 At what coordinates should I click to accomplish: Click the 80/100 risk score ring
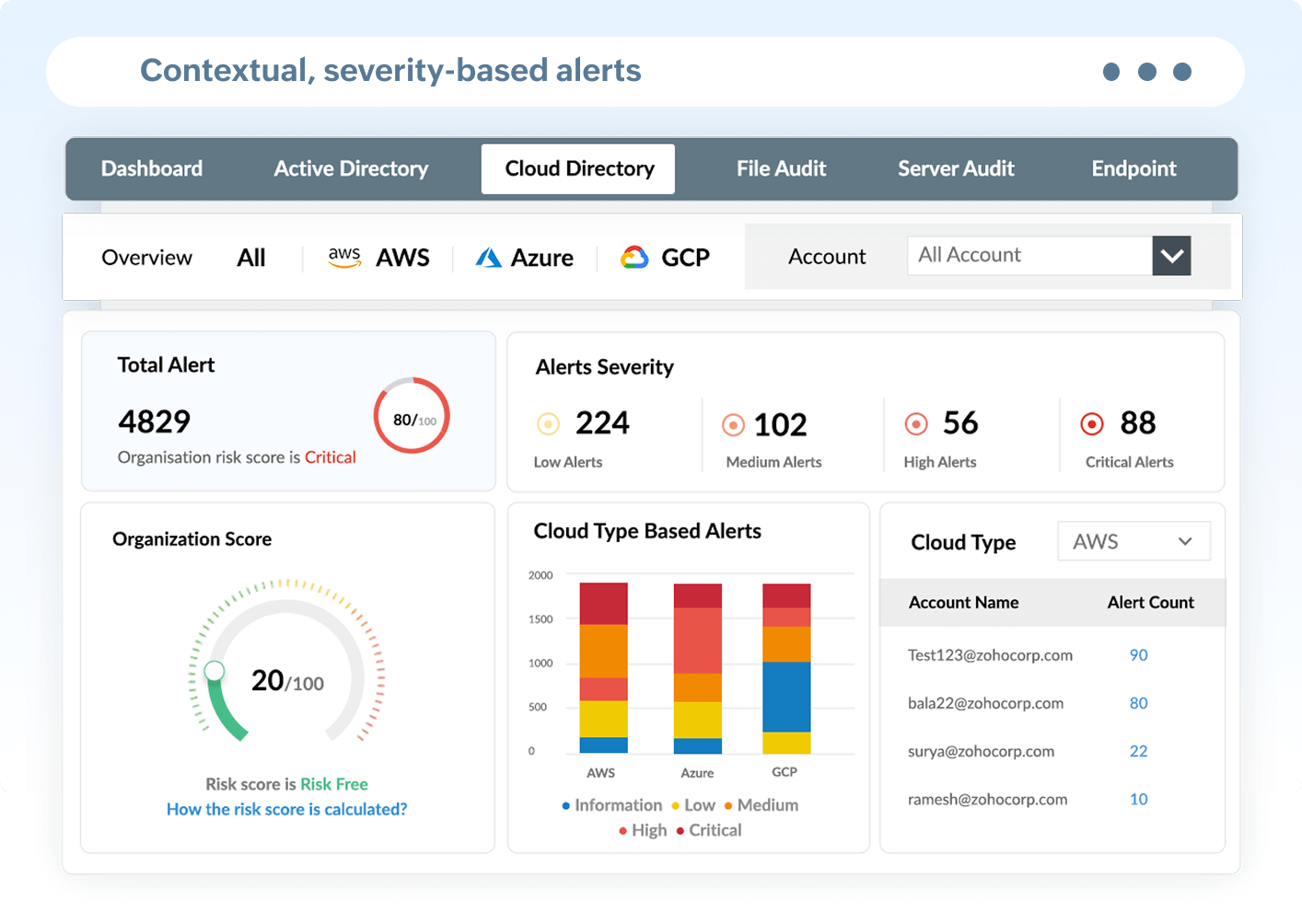[412, 415]
